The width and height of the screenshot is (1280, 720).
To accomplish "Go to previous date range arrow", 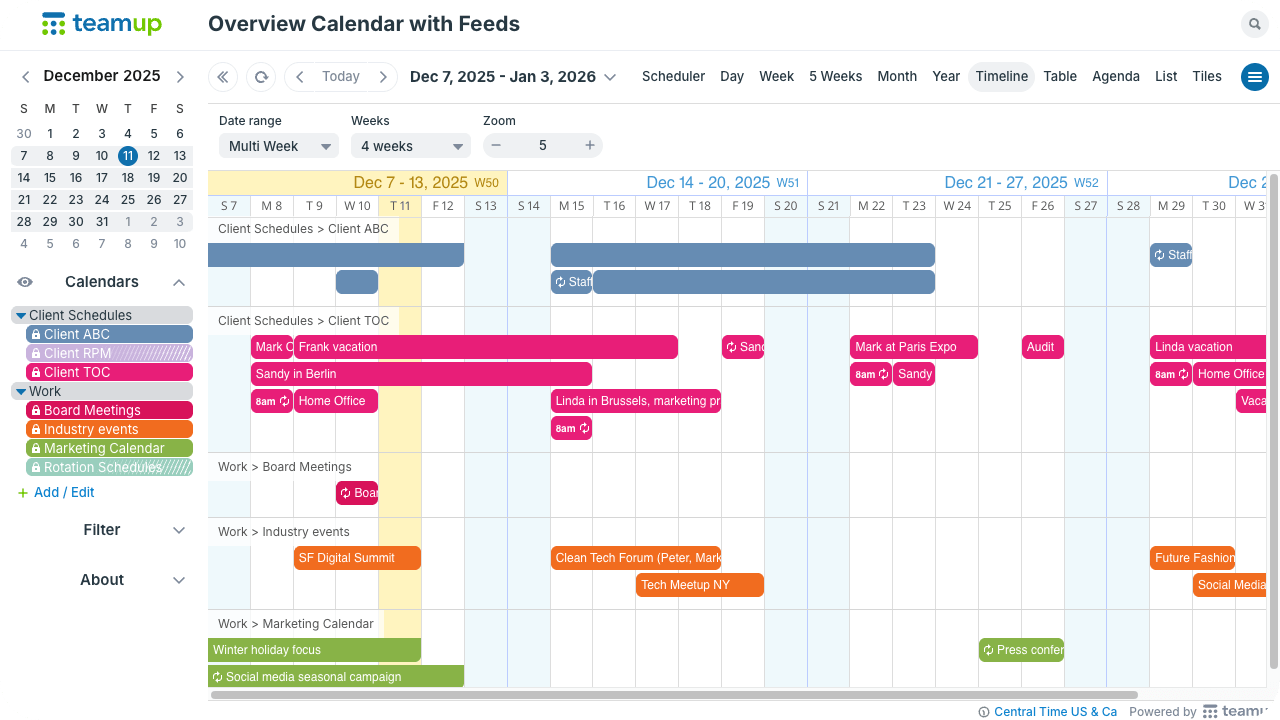I will (299, 77).
